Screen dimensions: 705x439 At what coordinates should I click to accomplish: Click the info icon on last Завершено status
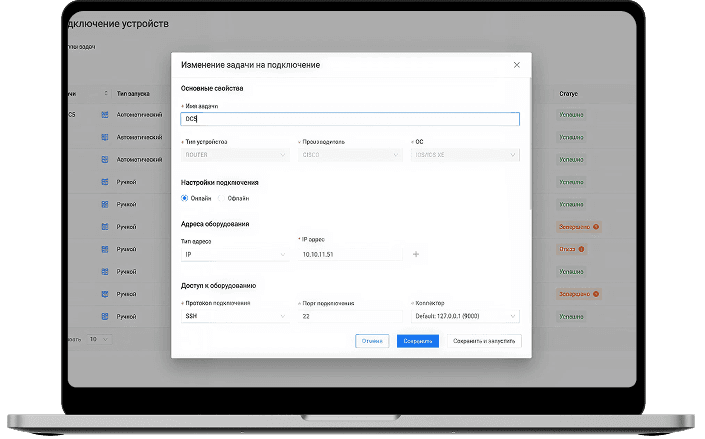coord(595,295)
